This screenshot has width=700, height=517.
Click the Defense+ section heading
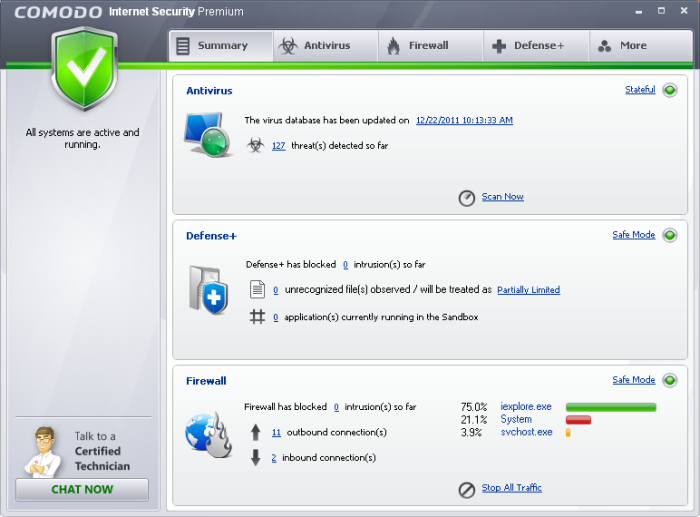211,236
